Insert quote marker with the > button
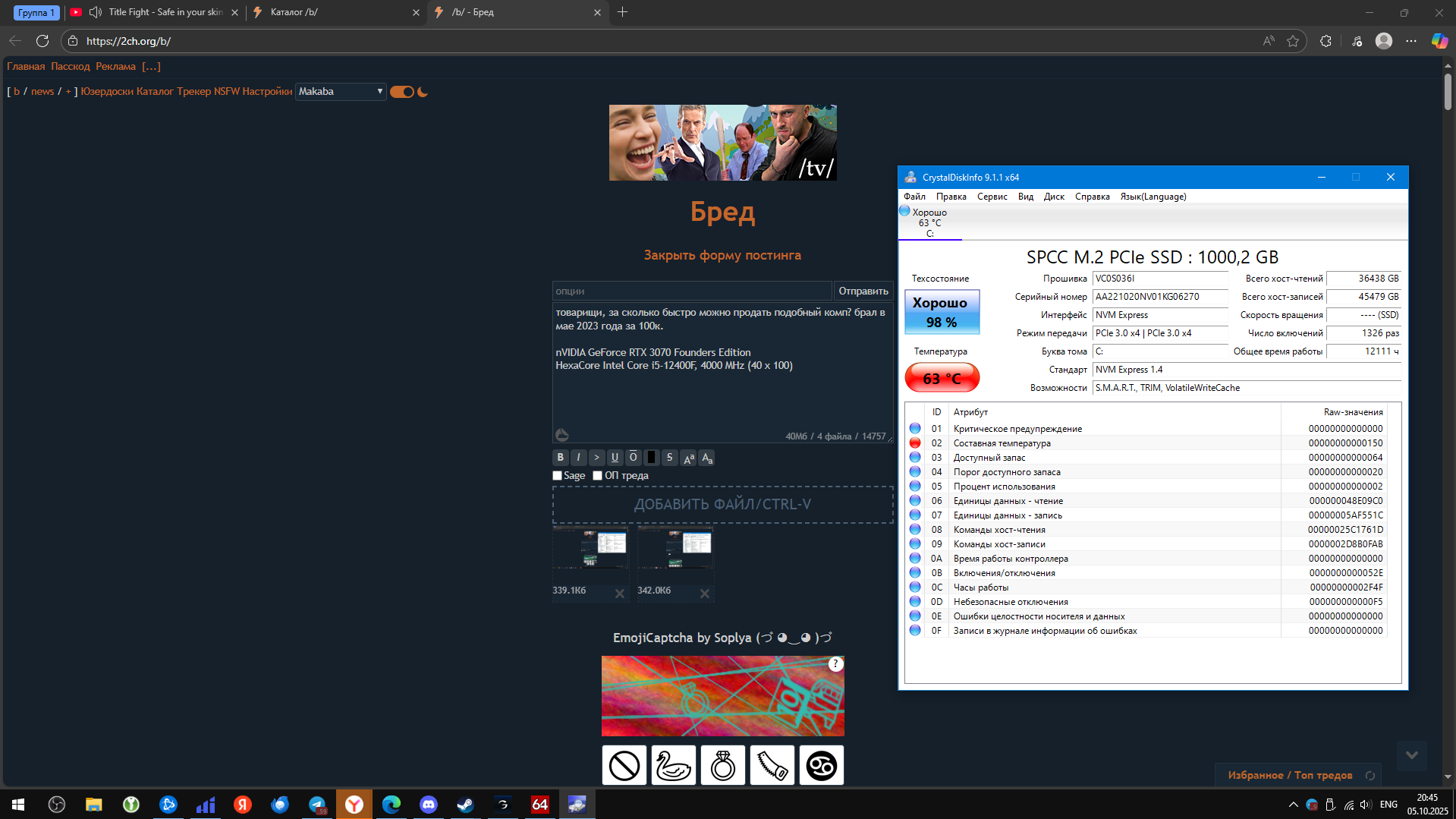Screen dimensions: 1456x819 click(597, 458)
